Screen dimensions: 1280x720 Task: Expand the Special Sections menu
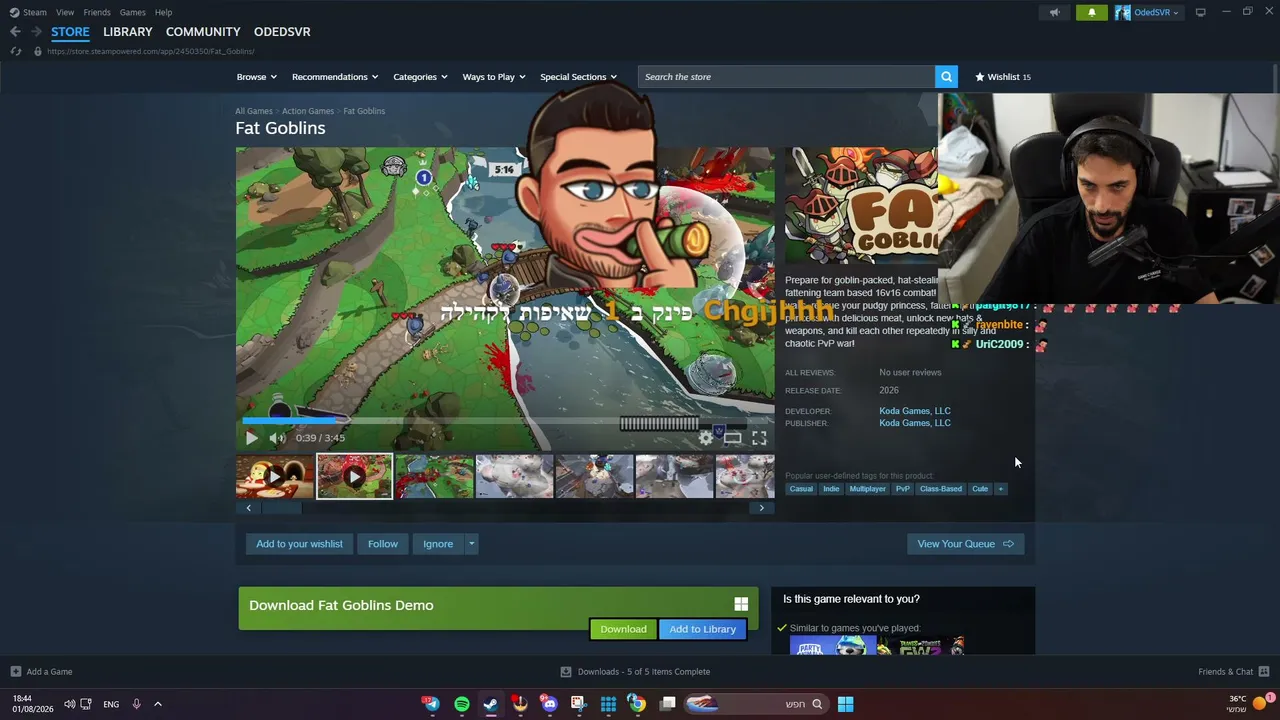578,77
